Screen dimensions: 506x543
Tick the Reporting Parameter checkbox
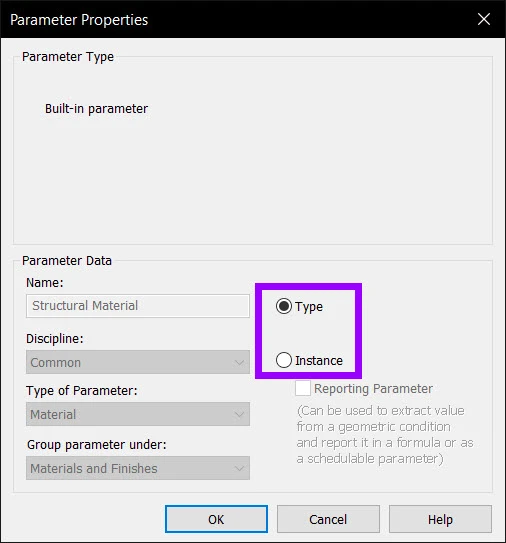pos(303,388)
